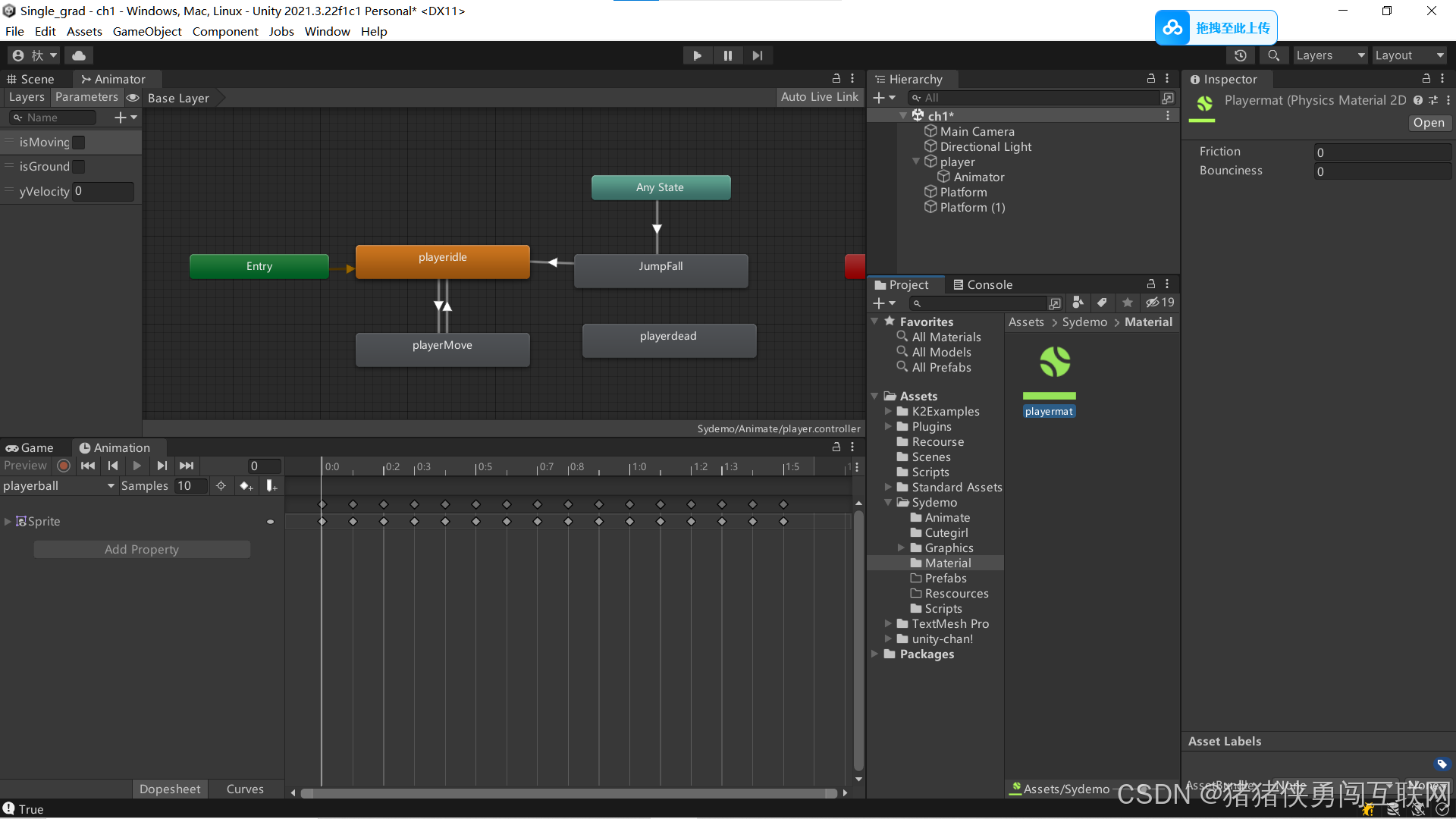Expand the Standard Assets folder
Screen dimensions: 1456x819
pos(889,487)
